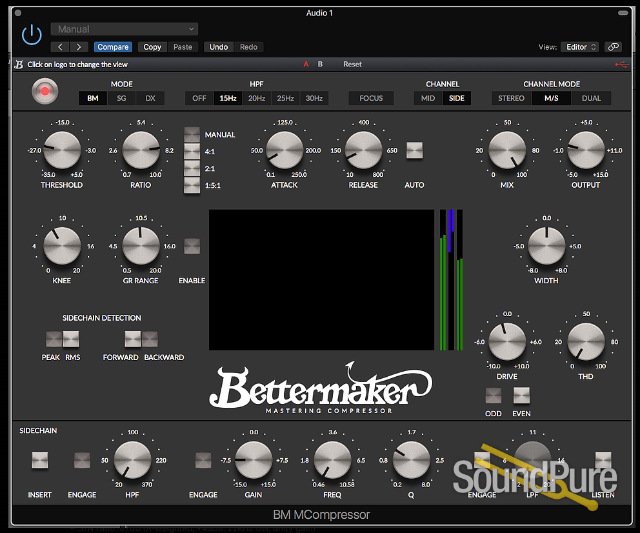The image size is (640, 533).
Task: Select the MANUAL ratio switch
Action: pos(192,135)
